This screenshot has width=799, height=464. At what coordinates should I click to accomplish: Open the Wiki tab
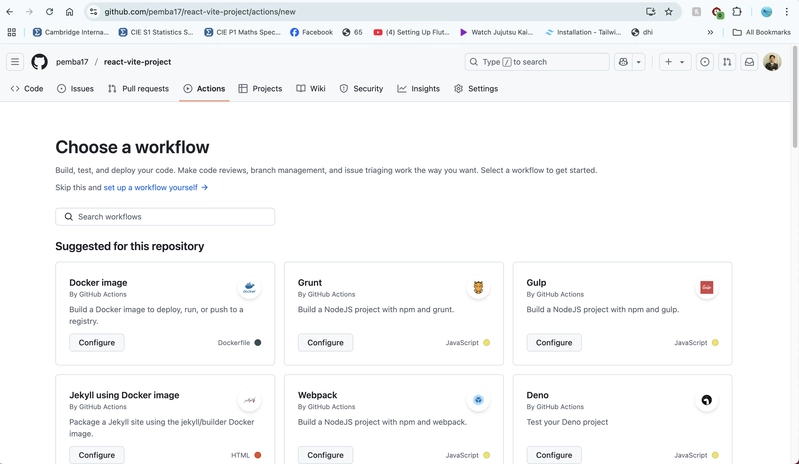[x=311, y=89]
